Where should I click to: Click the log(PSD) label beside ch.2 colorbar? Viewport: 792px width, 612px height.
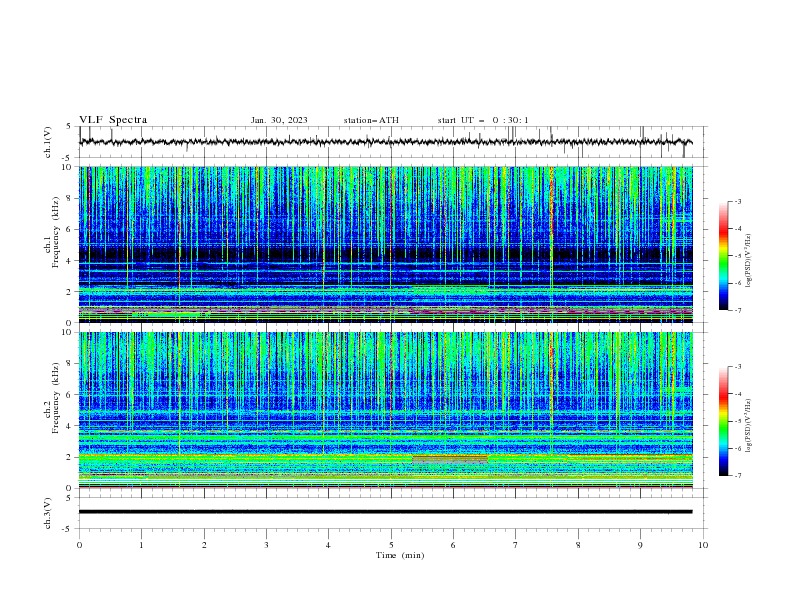tap(748, 425)
